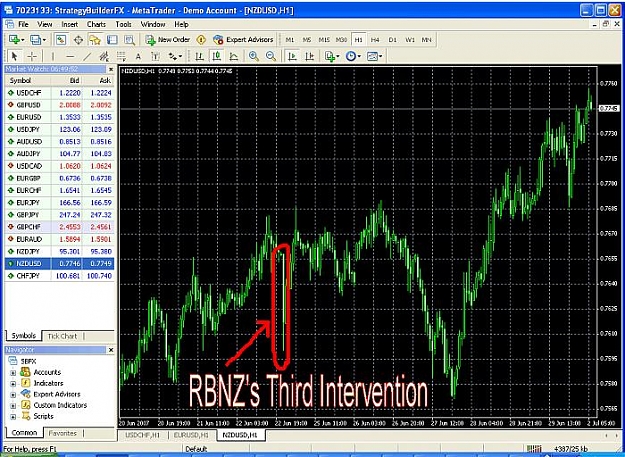This screenshot has width=625, height=457.
Task: Open the File menu
Action: [x=24, y=24]
